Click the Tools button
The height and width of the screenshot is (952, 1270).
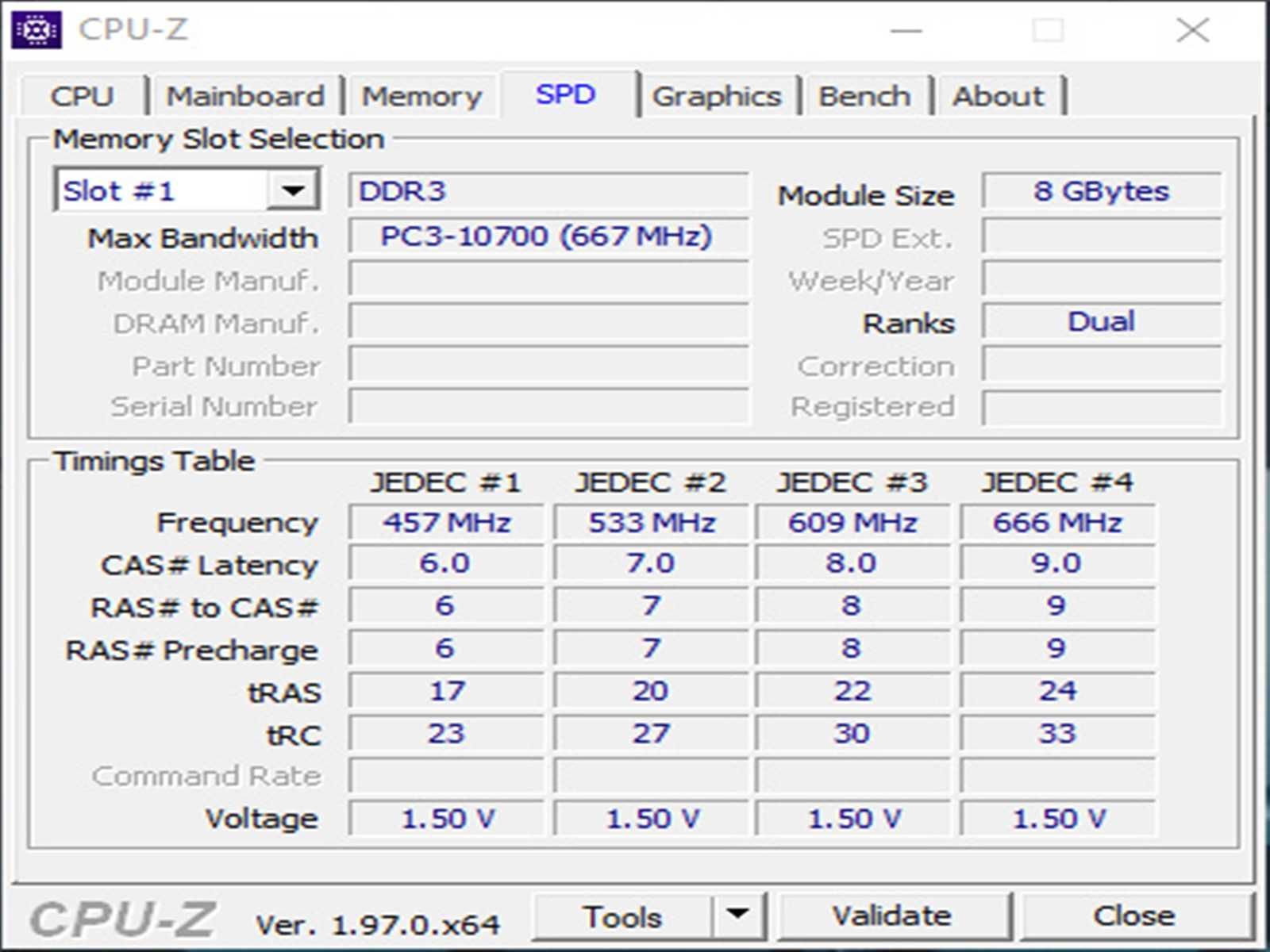pyautogui.click(x=623, y=916)
